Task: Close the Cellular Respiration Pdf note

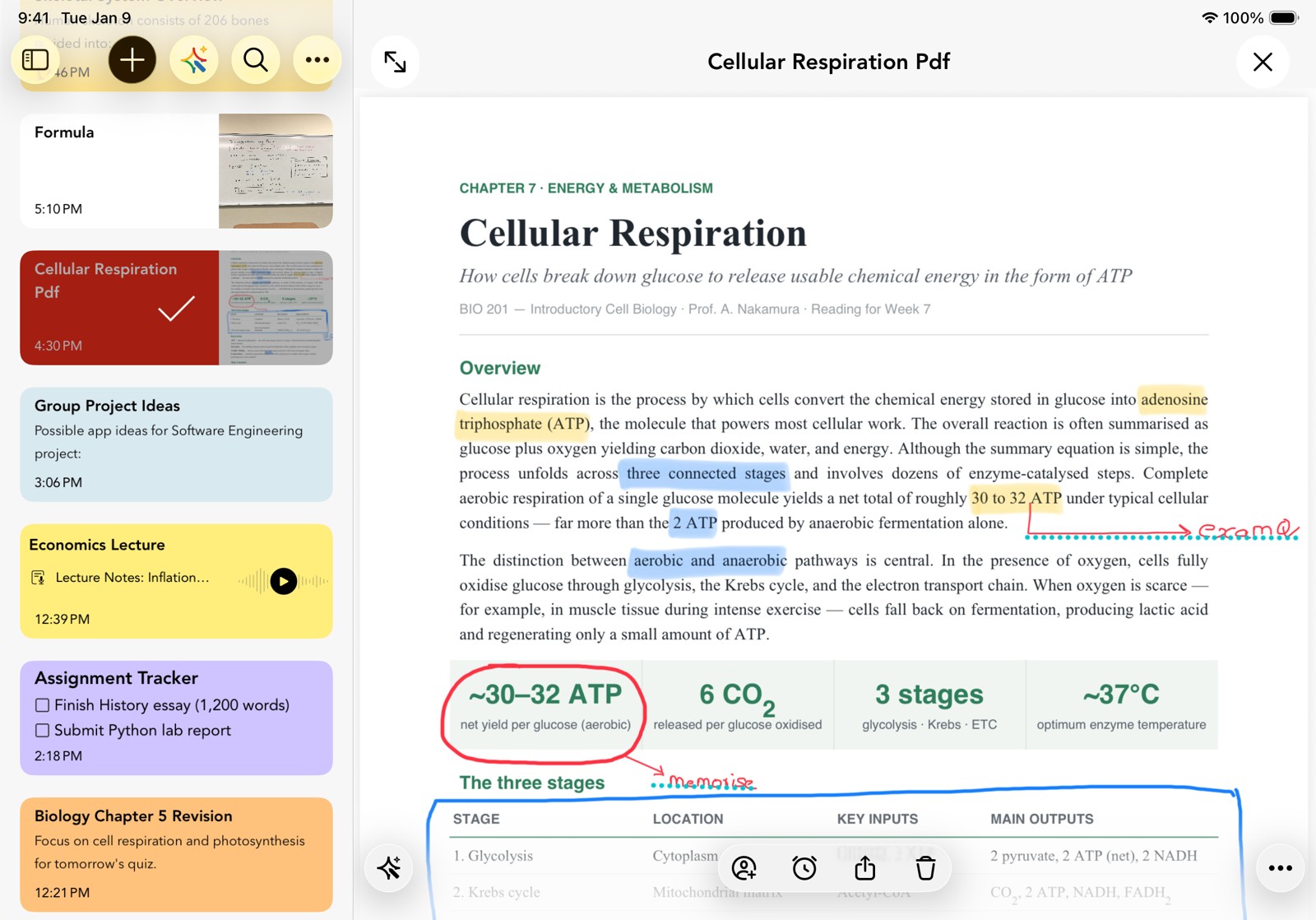Action: [x=1263, y=62]
